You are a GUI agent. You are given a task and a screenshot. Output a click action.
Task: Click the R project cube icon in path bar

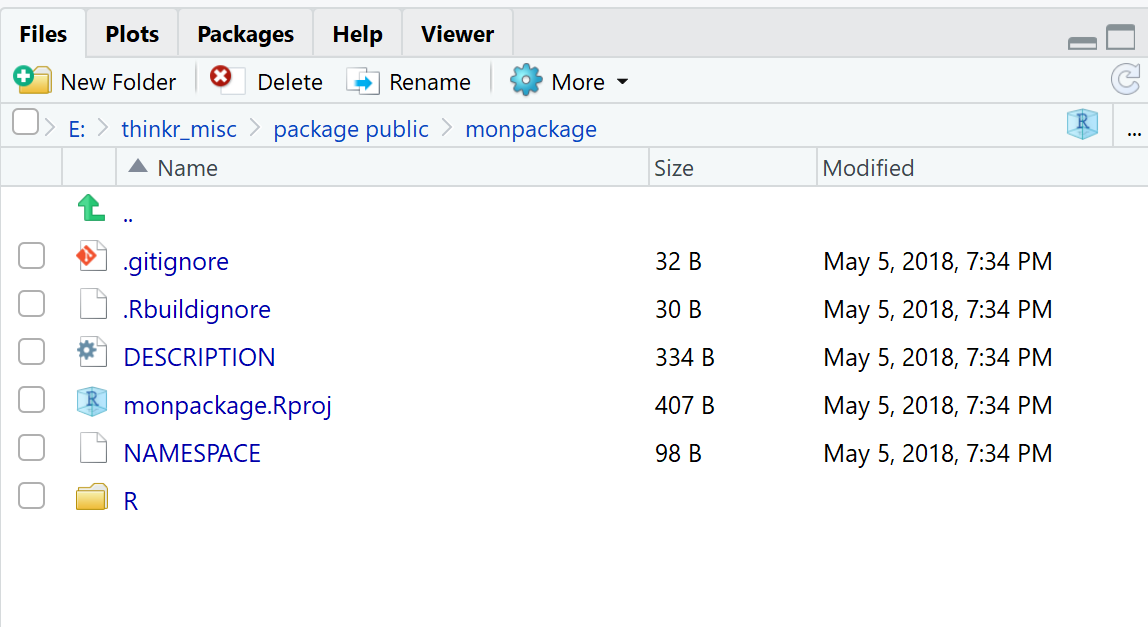[x=1082, y=125]
